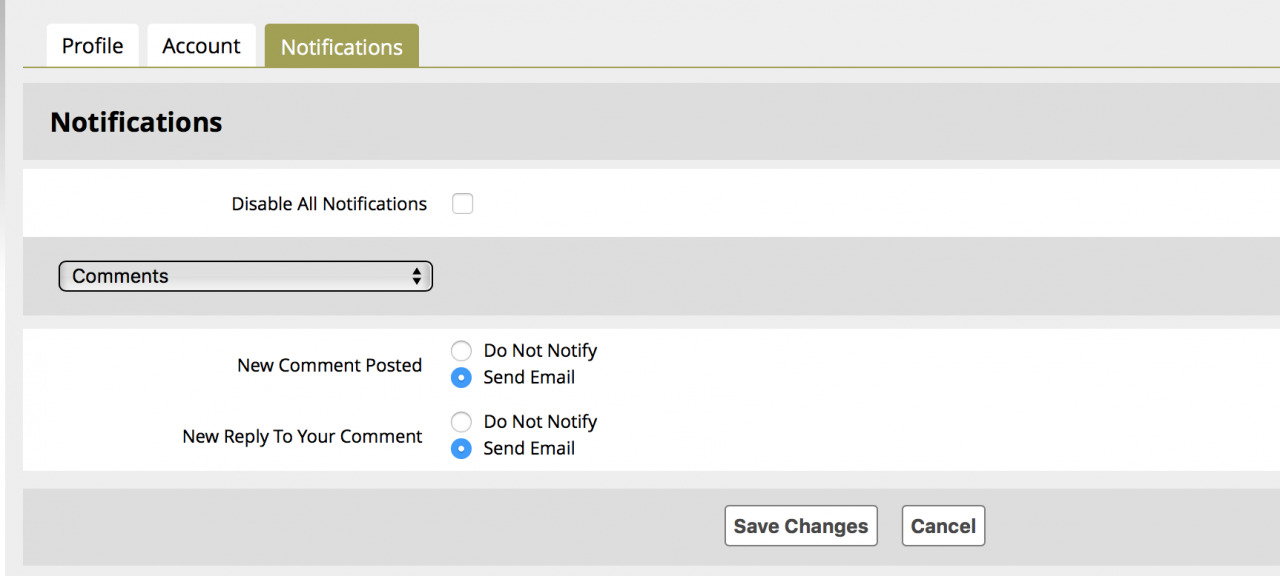Screen dimensions: 1280x576
Task: Select Send Email radio for New Comment Posted
Action: (x=461, y=378)
